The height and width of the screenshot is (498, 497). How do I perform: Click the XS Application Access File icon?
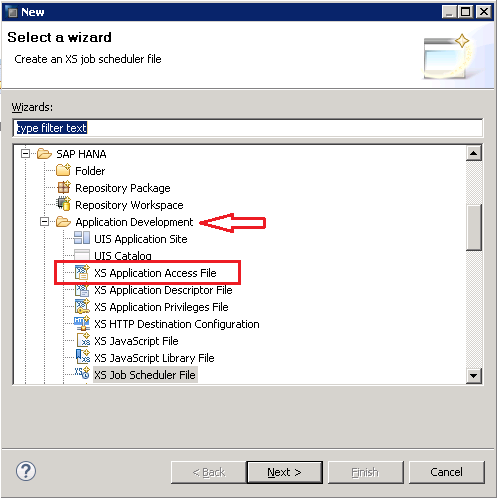(82, 272)
